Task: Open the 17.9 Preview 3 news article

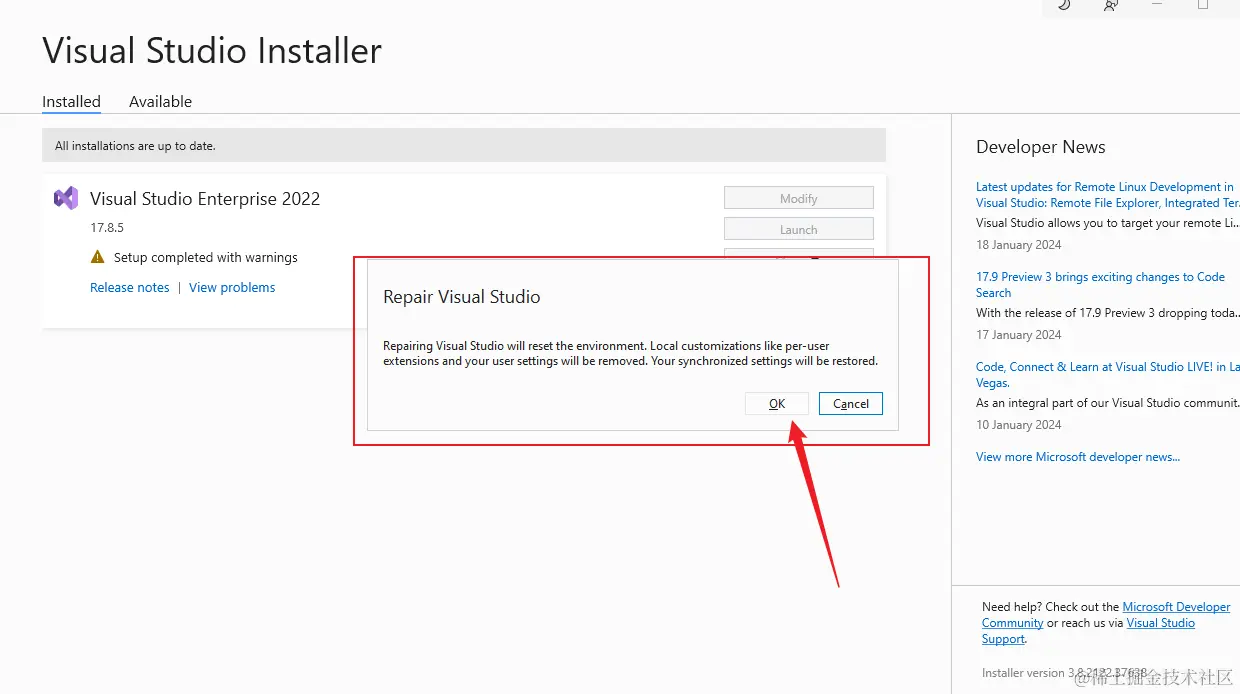Action: coord(1100,285)
